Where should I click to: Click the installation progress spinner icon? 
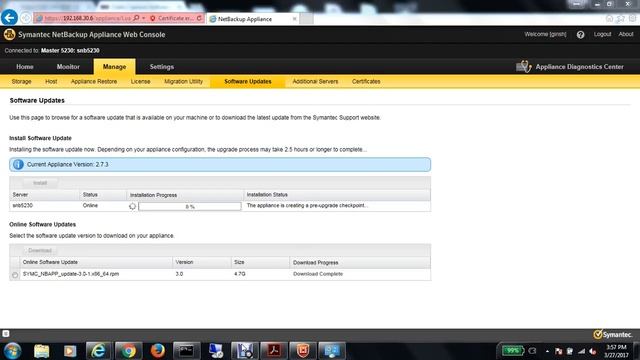(132, 207)
